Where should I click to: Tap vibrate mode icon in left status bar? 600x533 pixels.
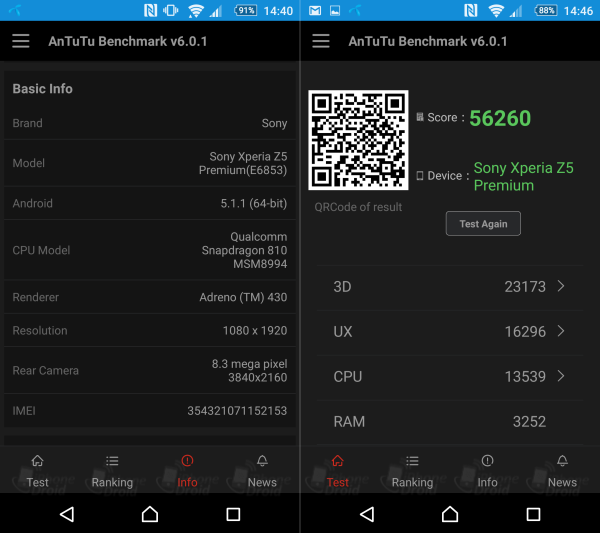(x=171, y=10)
